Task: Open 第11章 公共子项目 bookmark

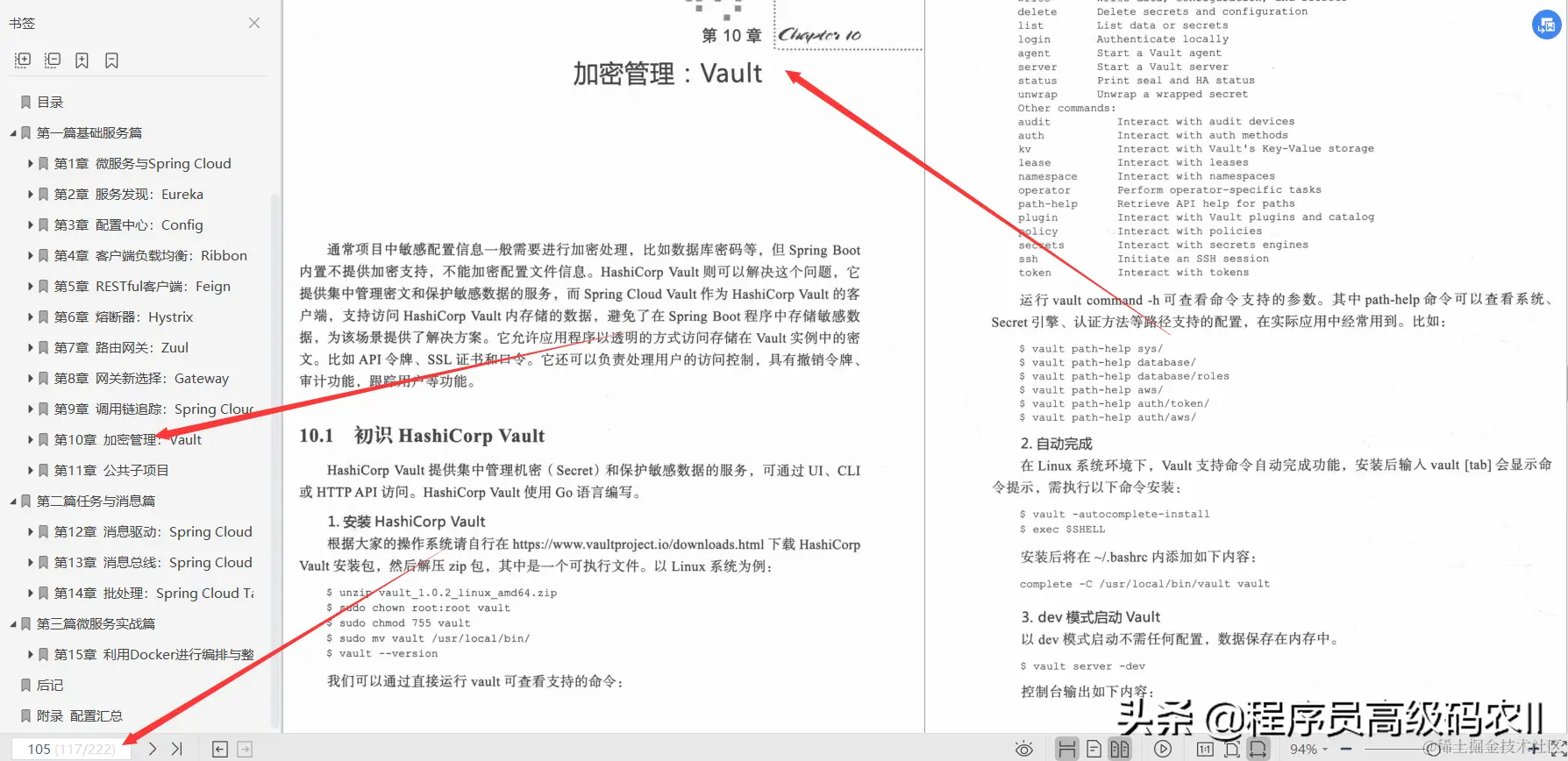Action: click(111, 471)
